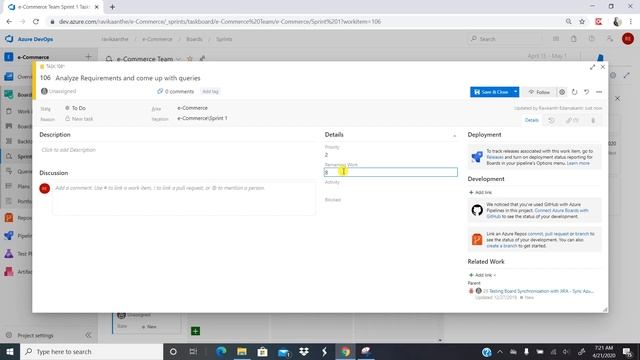
Task: Open the pull request link
Action: coord(557,234)
